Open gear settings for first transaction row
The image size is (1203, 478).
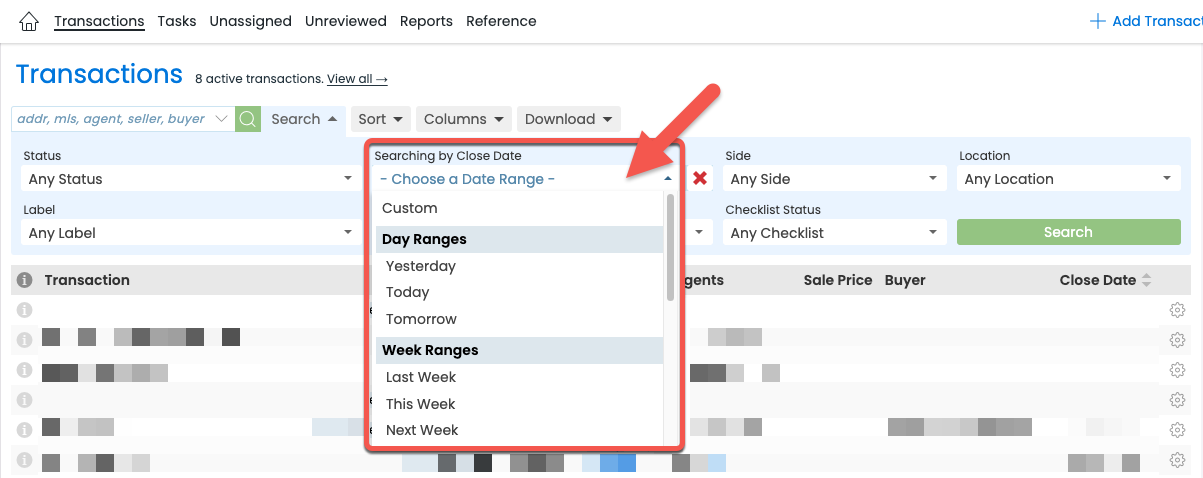1176,310
